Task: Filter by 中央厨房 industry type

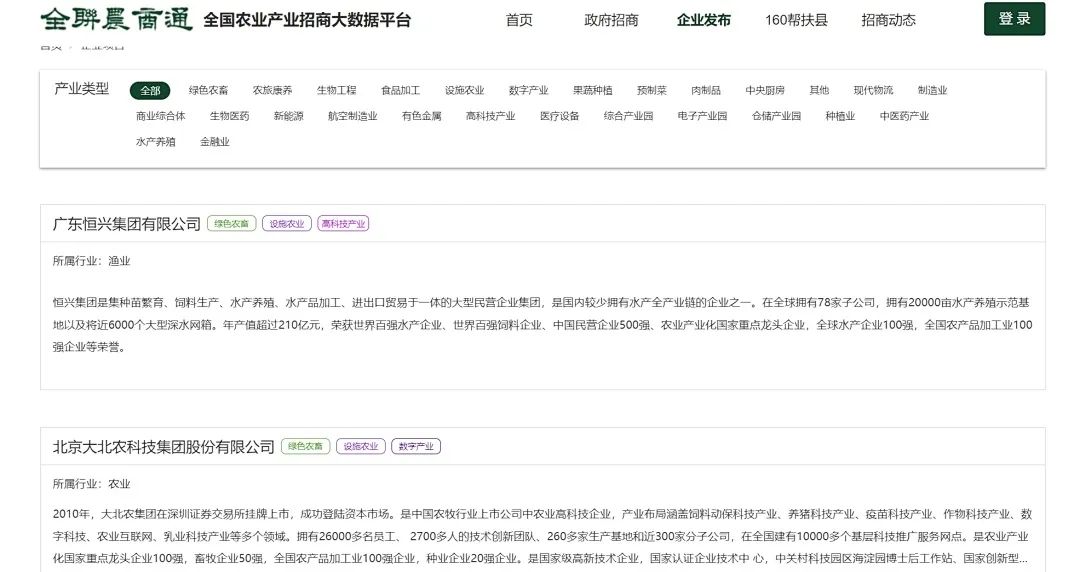Action: pos(765,90)
